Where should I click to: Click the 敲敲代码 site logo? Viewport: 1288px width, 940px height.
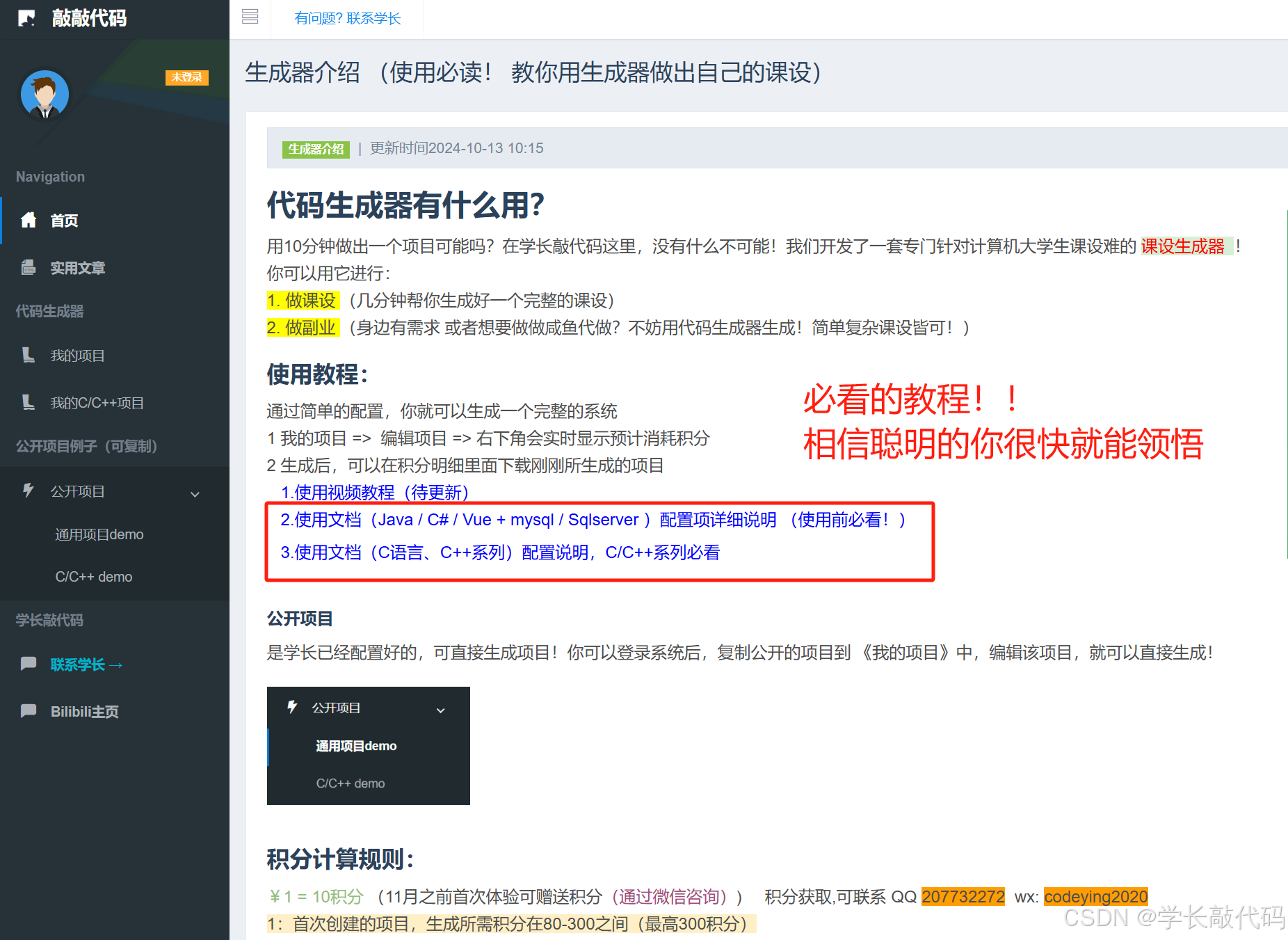point(77,19)
